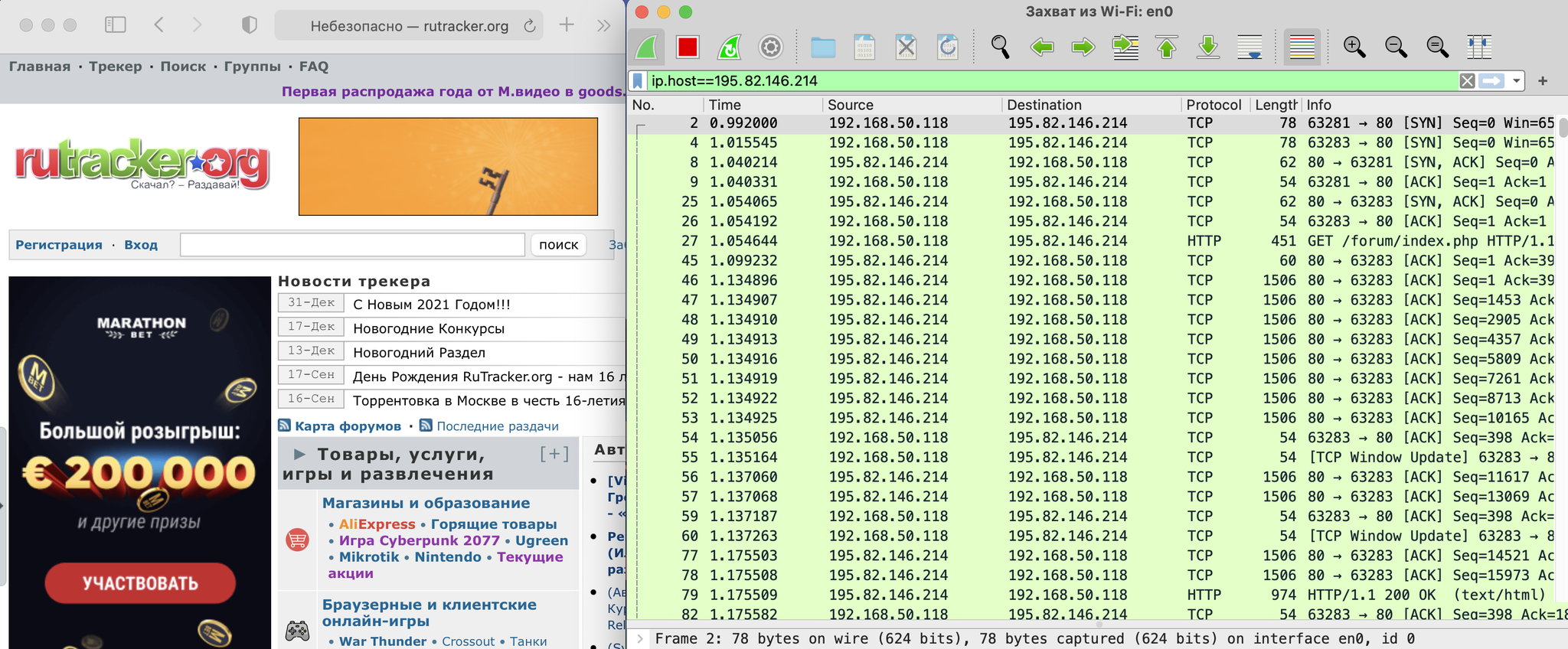
Task: Open capture options gear icon
Action: 770,47
